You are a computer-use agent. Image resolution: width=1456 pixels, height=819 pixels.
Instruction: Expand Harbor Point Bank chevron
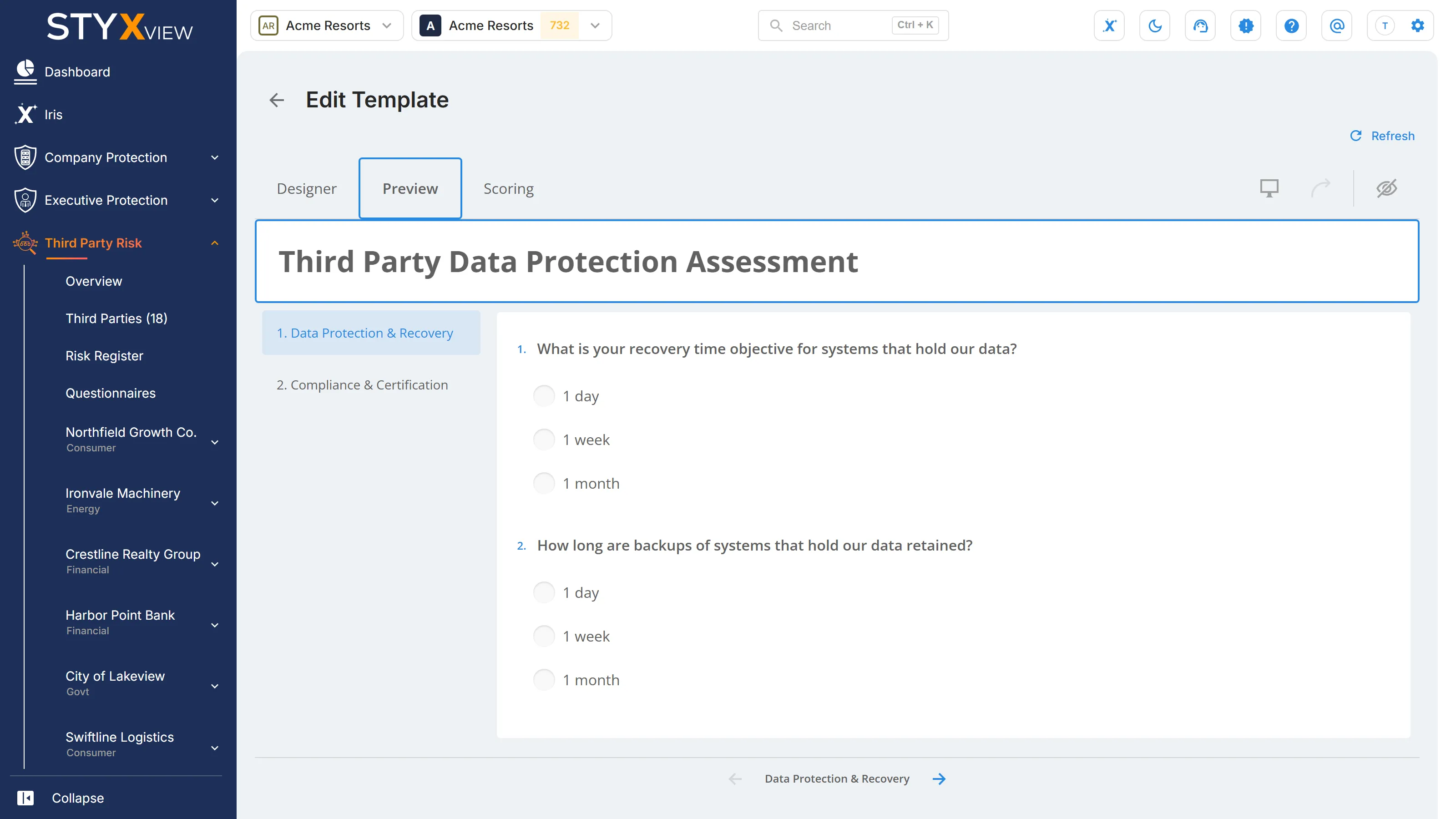click(215, 626)
